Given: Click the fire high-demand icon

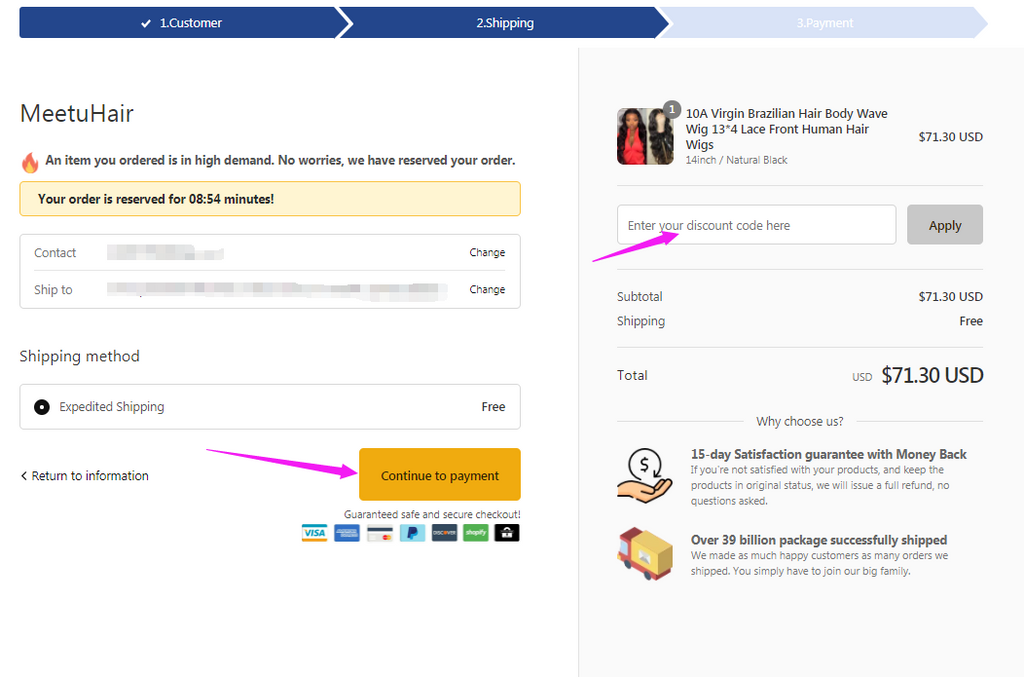Looking at the screenshot, I should tap(30, 162).
